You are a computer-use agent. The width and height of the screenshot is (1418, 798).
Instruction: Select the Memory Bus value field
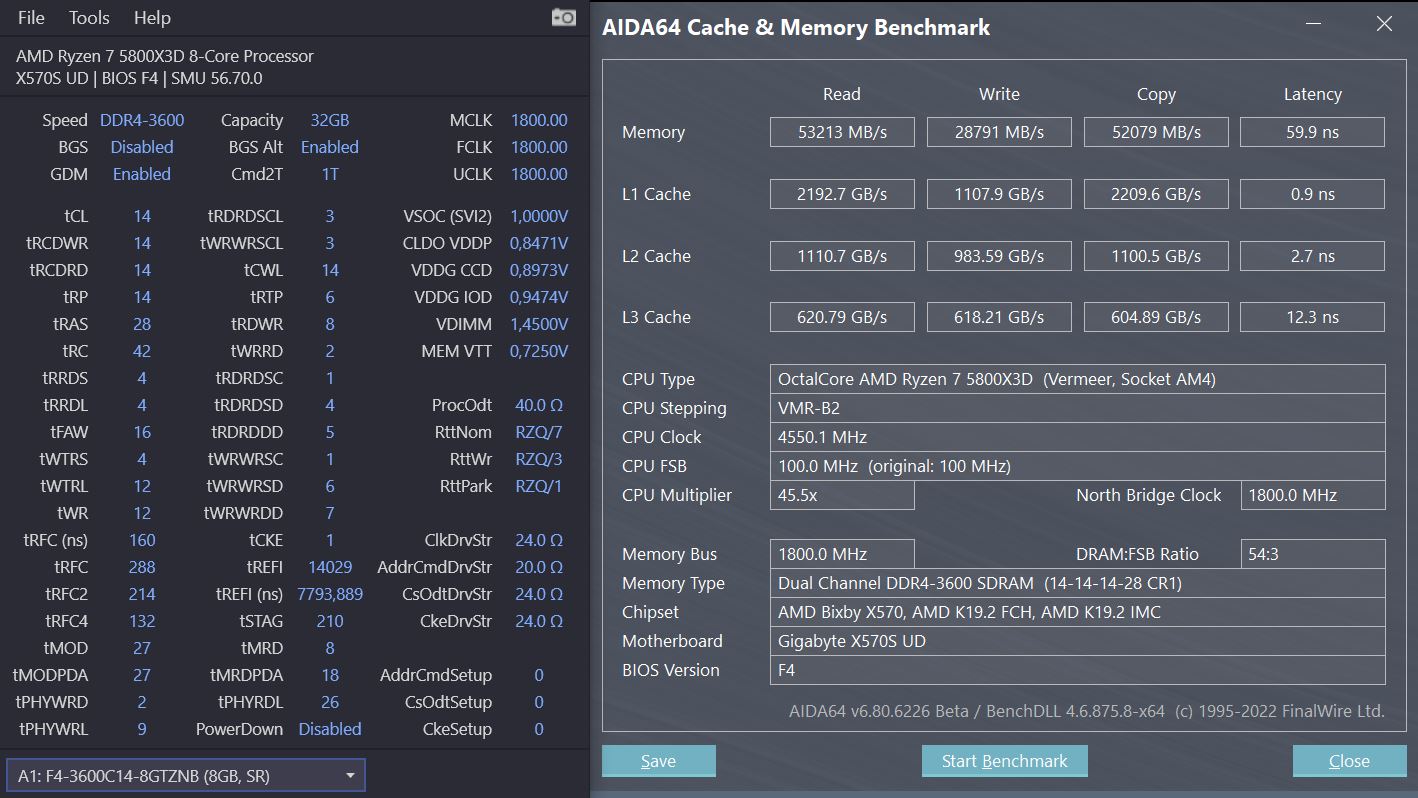pos(842,554)
